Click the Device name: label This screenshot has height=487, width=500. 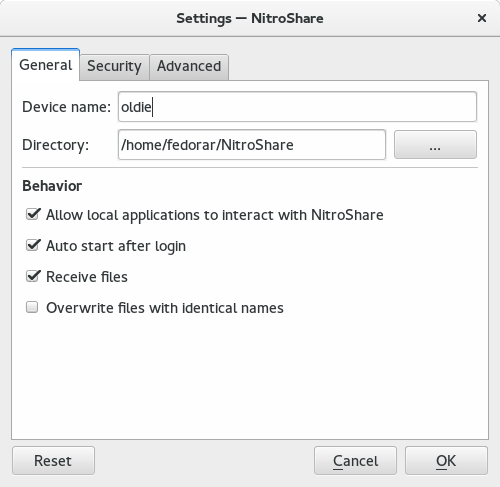[66, 107]
